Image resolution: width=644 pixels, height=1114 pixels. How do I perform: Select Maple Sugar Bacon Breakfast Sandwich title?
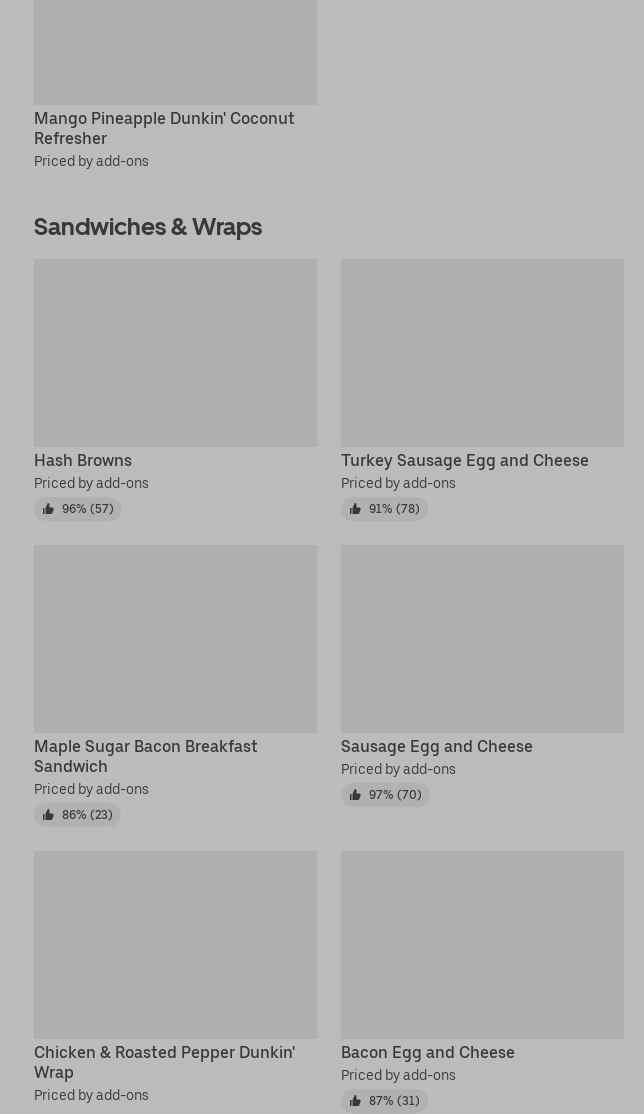[146, 756]
